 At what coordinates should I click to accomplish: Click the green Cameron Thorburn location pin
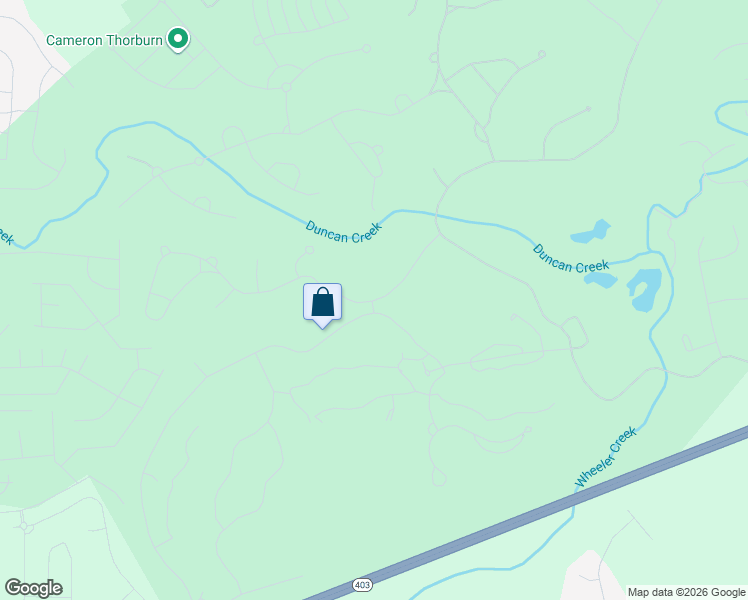(x=178, y=39)
